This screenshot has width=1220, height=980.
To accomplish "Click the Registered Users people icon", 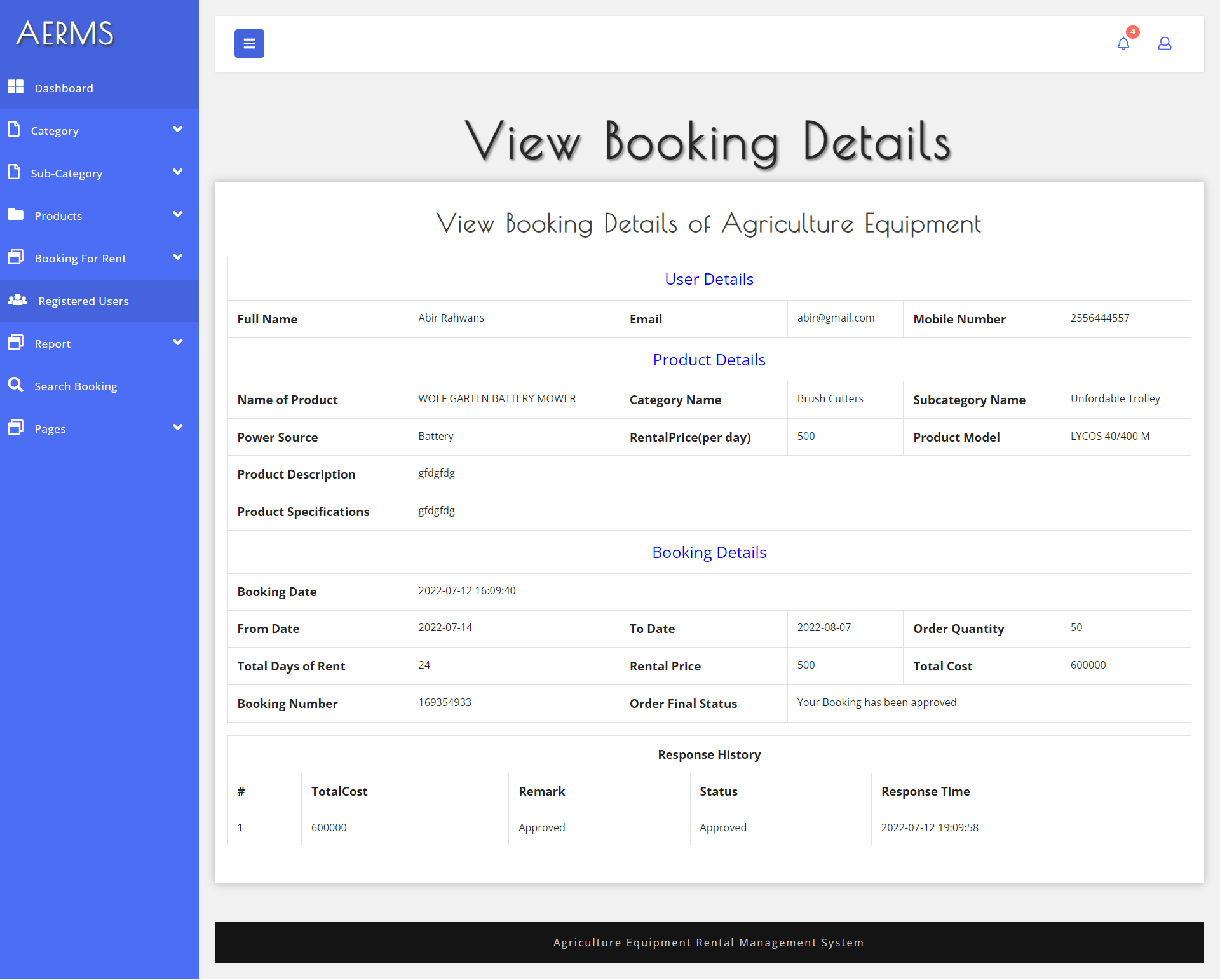I will (17, 300).
